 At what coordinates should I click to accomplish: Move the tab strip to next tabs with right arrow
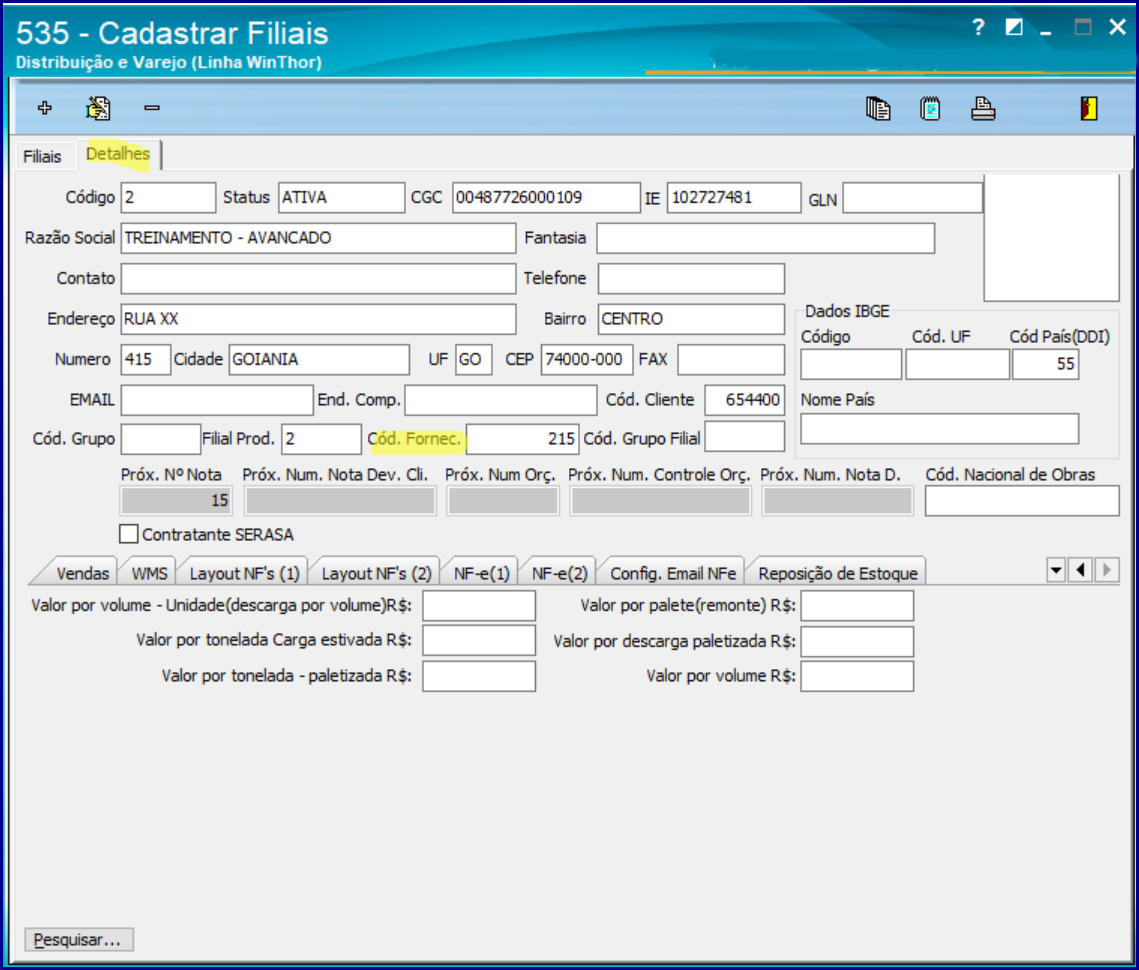pos(1106,570)
